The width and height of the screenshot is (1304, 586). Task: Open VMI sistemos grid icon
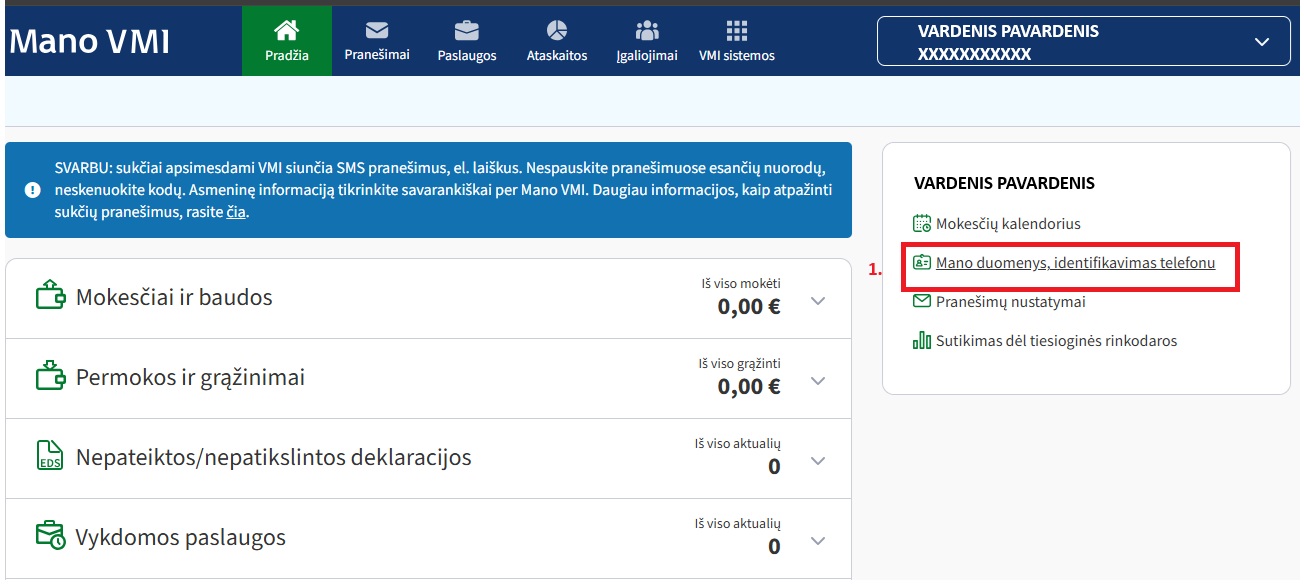[x=736, y=30]
